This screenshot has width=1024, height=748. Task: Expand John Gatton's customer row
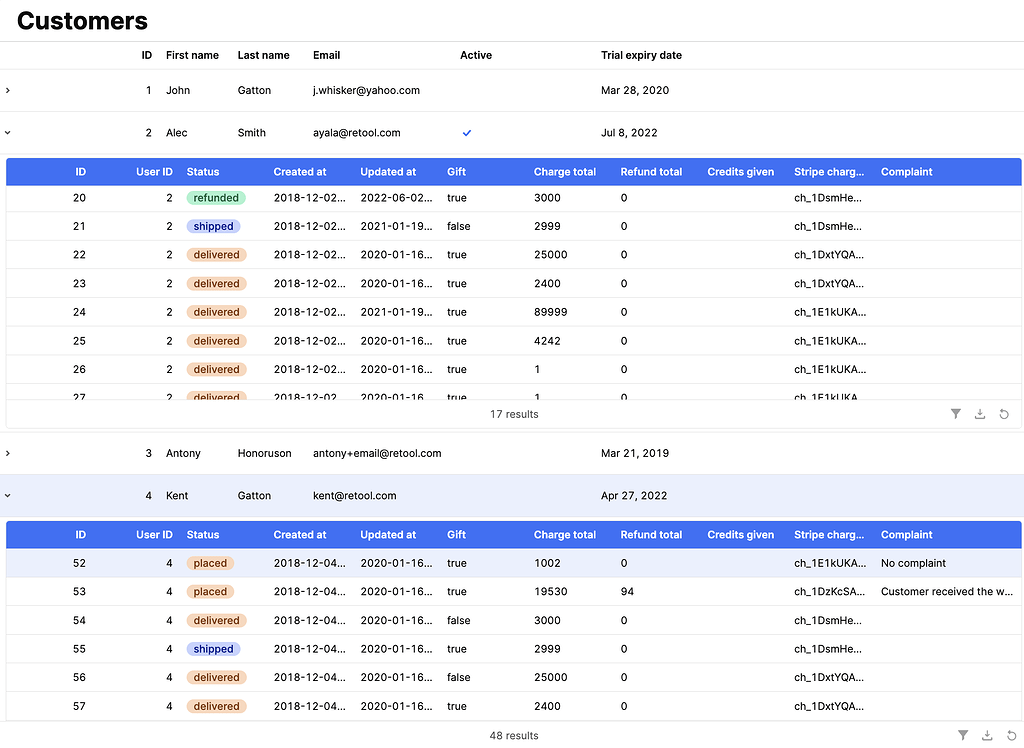point(7,90)
